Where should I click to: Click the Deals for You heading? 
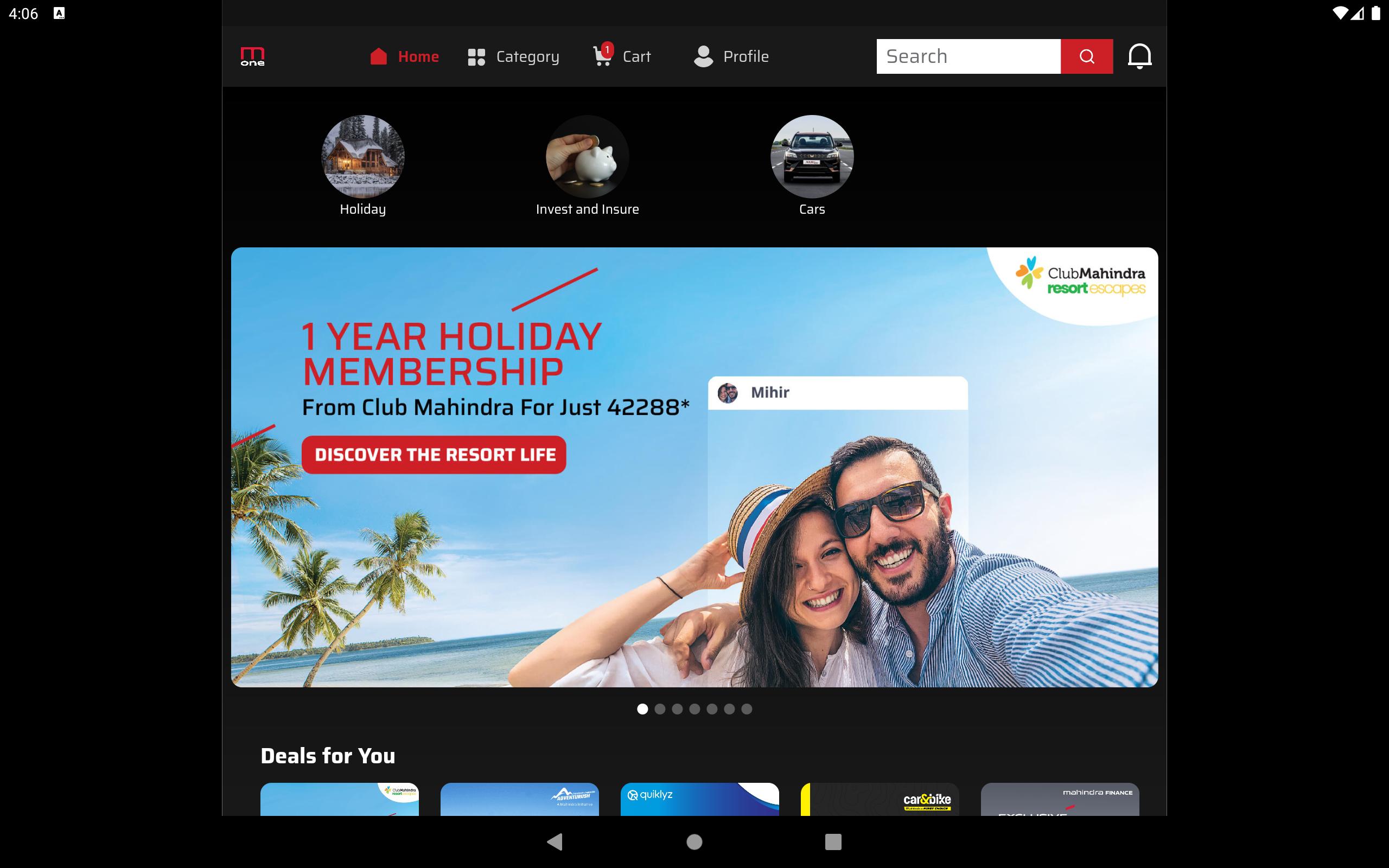coord(328,756)
